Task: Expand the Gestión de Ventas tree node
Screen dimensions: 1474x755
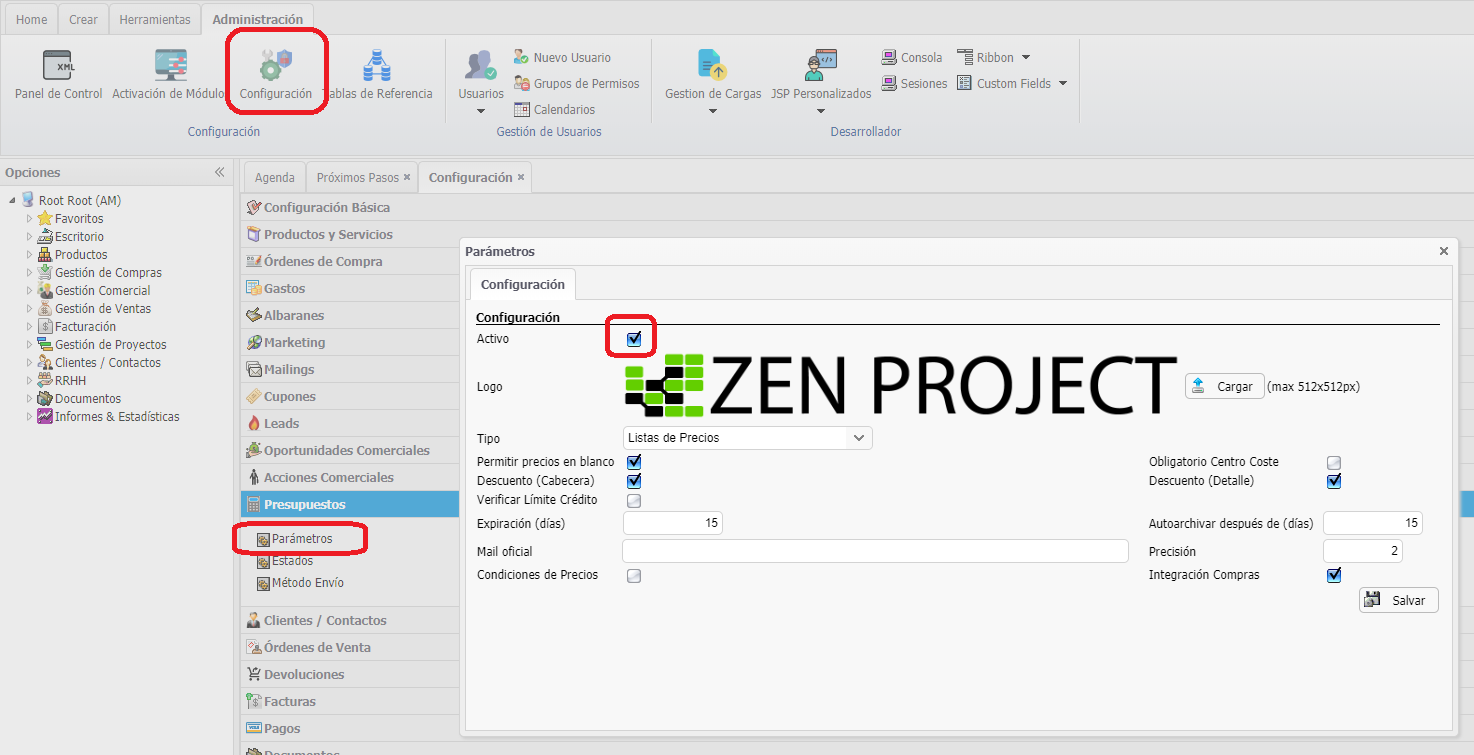Action: 29,309
